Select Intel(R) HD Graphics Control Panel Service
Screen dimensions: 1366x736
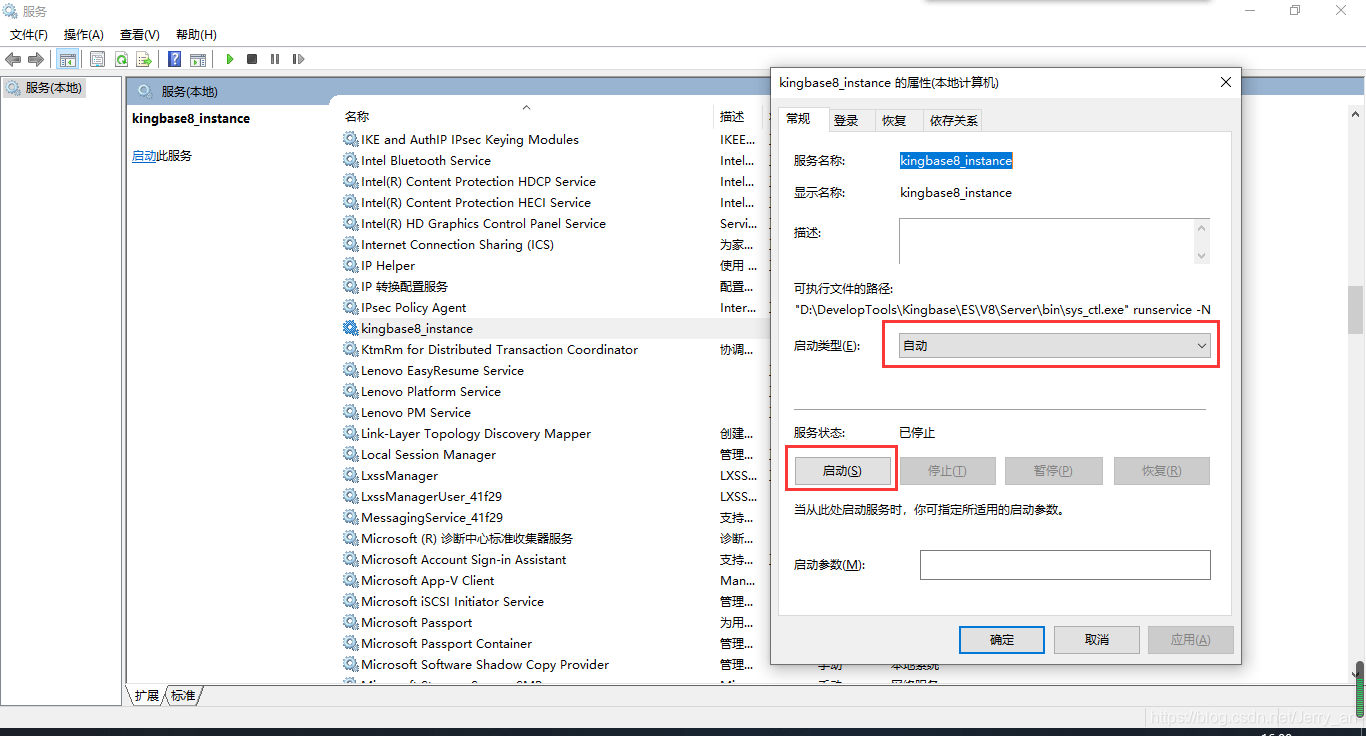click(483, 223)
